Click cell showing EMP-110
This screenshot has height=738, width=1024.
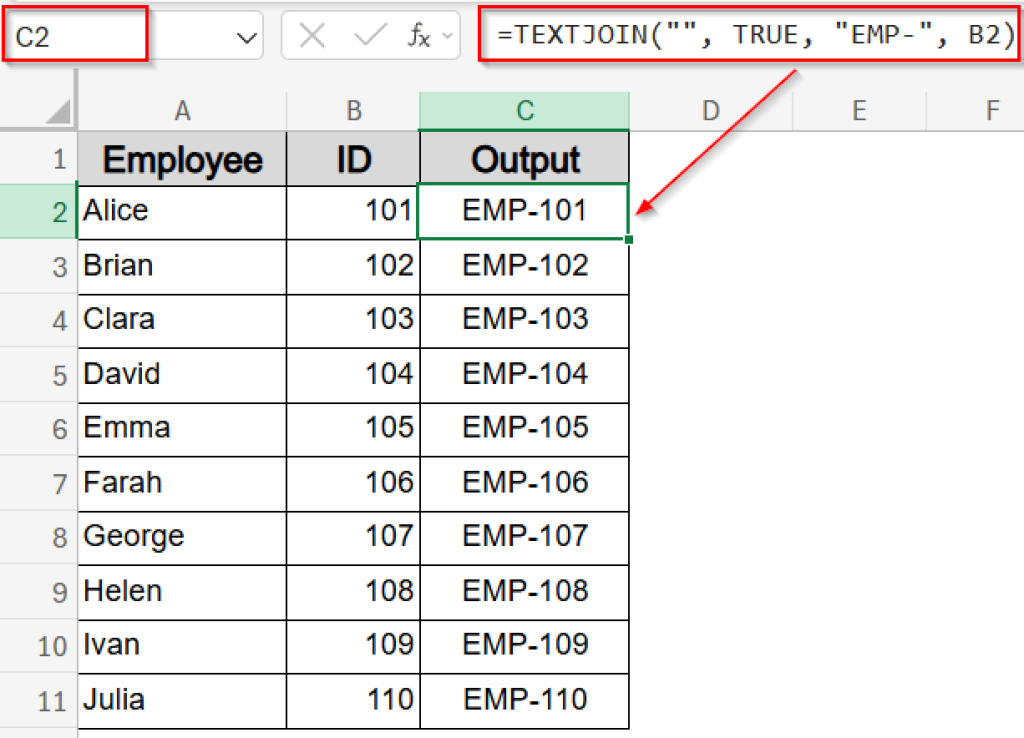[x=524, y=700]
